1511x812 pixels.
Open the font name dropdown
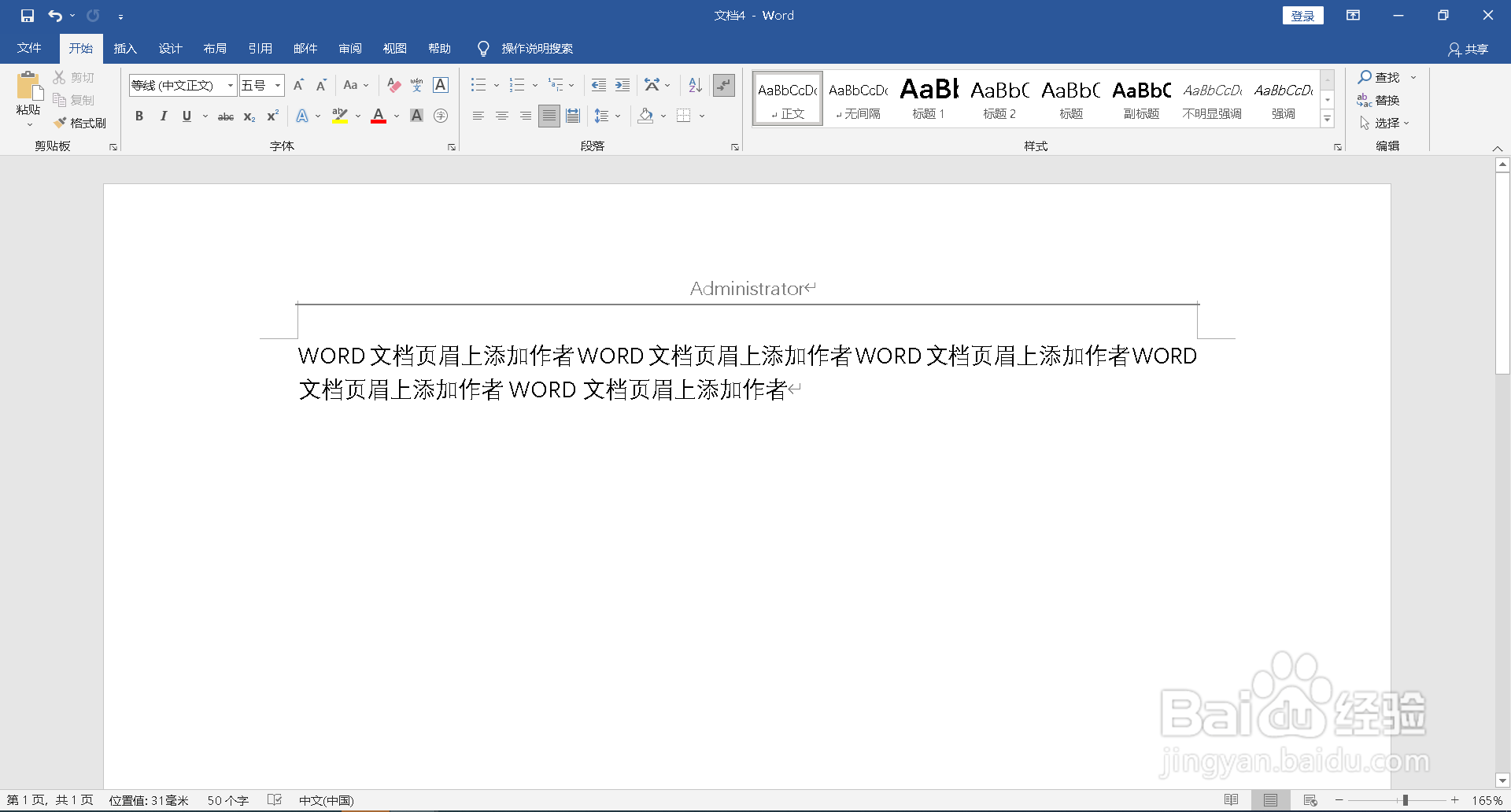click(x=230, y=85)
